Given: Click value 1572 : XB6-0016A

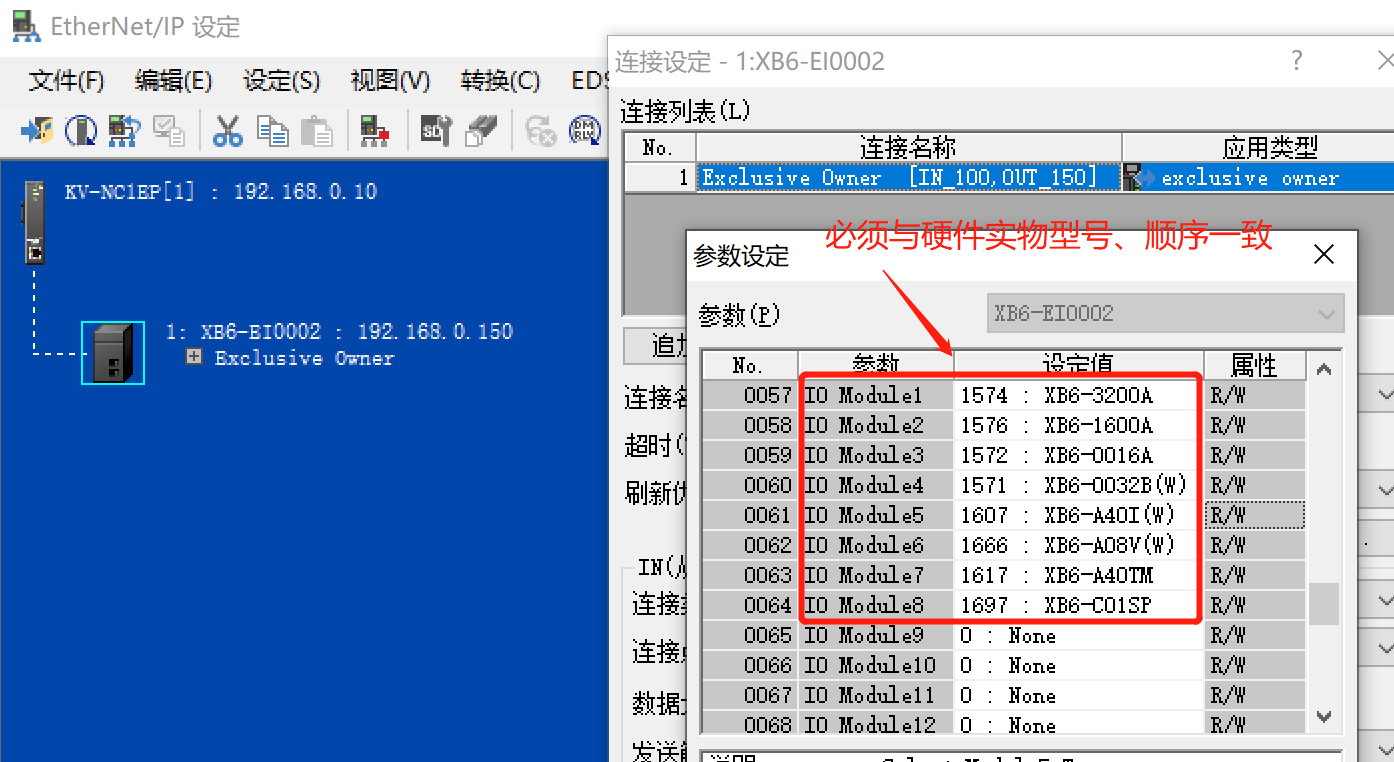Looking at the screenshot, I should pyautogui.click(x=1079, y=455).
